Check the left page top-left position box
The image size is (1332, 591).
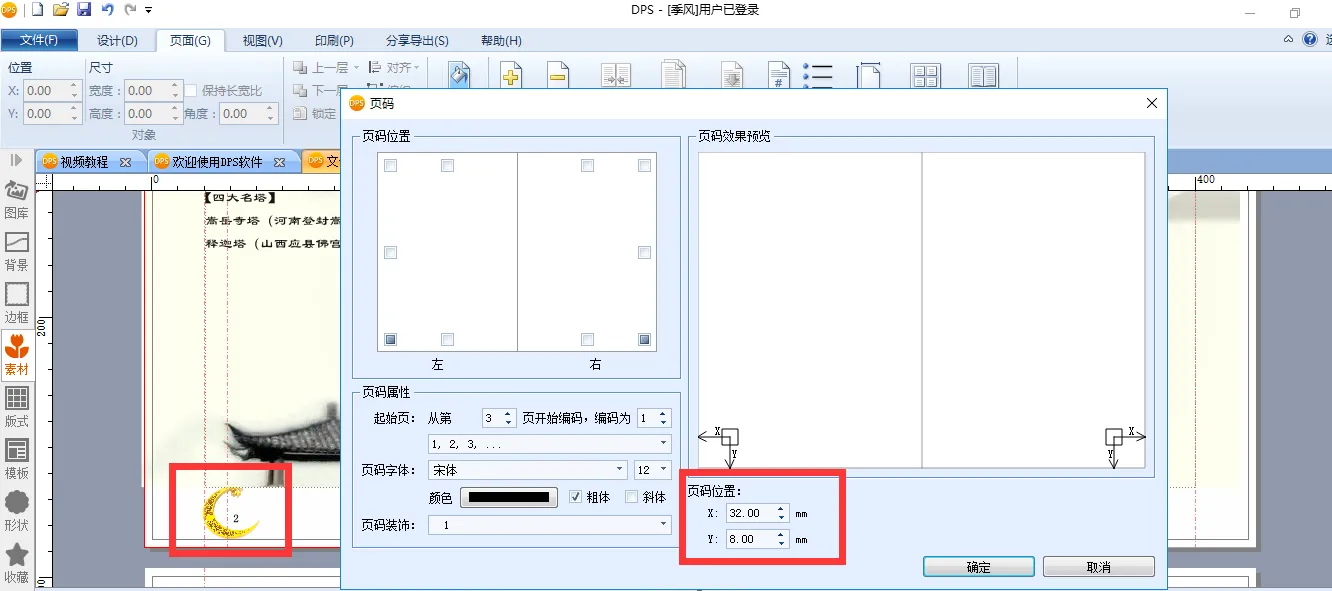coord(391,166)
